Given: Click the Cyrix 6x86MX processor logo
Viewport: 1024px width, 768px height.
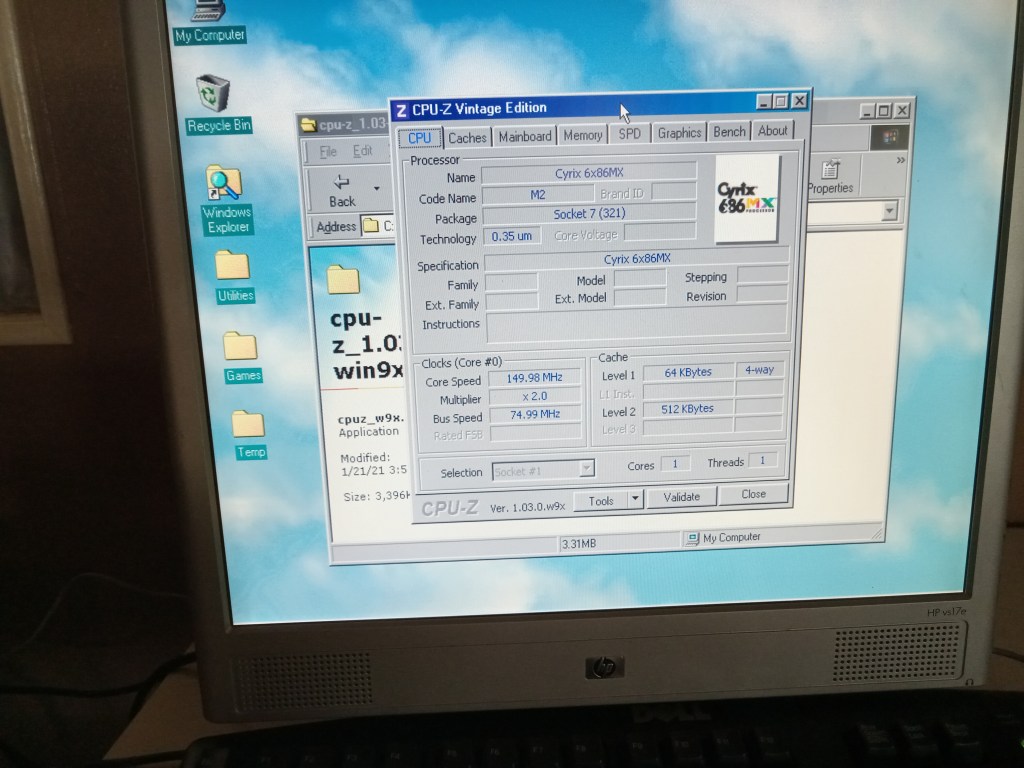Looking at the screenshot, I should [x=747, y=199].
